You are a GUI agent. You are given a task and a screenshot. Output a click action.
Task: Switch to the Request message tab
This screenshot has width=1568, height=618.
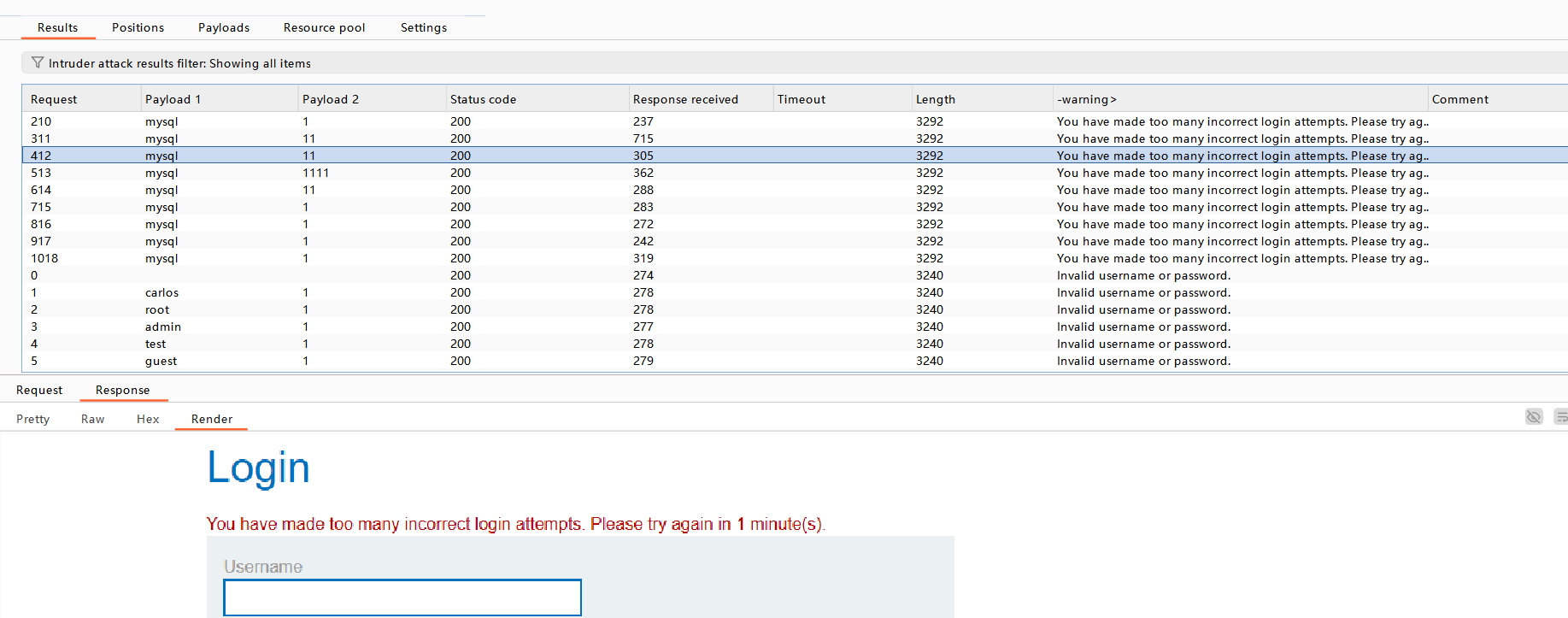point(39,390)
